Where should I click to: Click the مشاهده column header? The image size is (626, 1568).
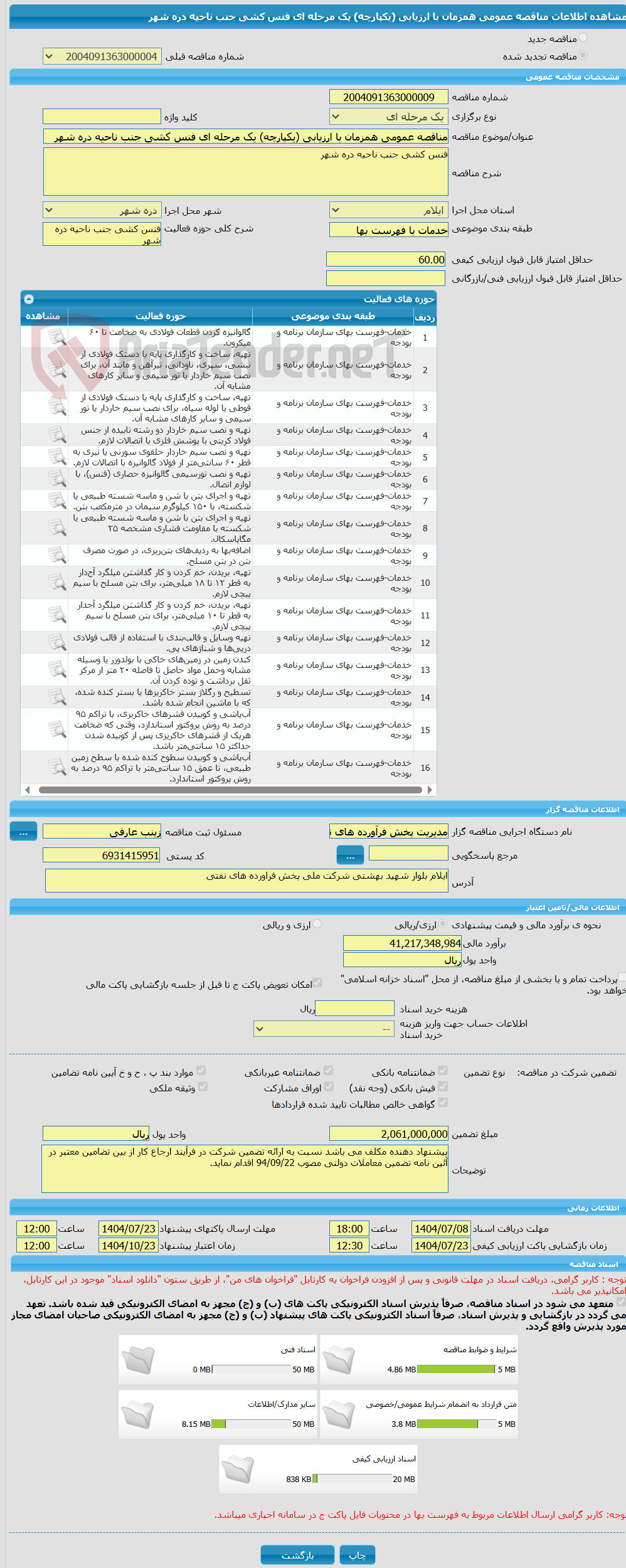[44, 316]
